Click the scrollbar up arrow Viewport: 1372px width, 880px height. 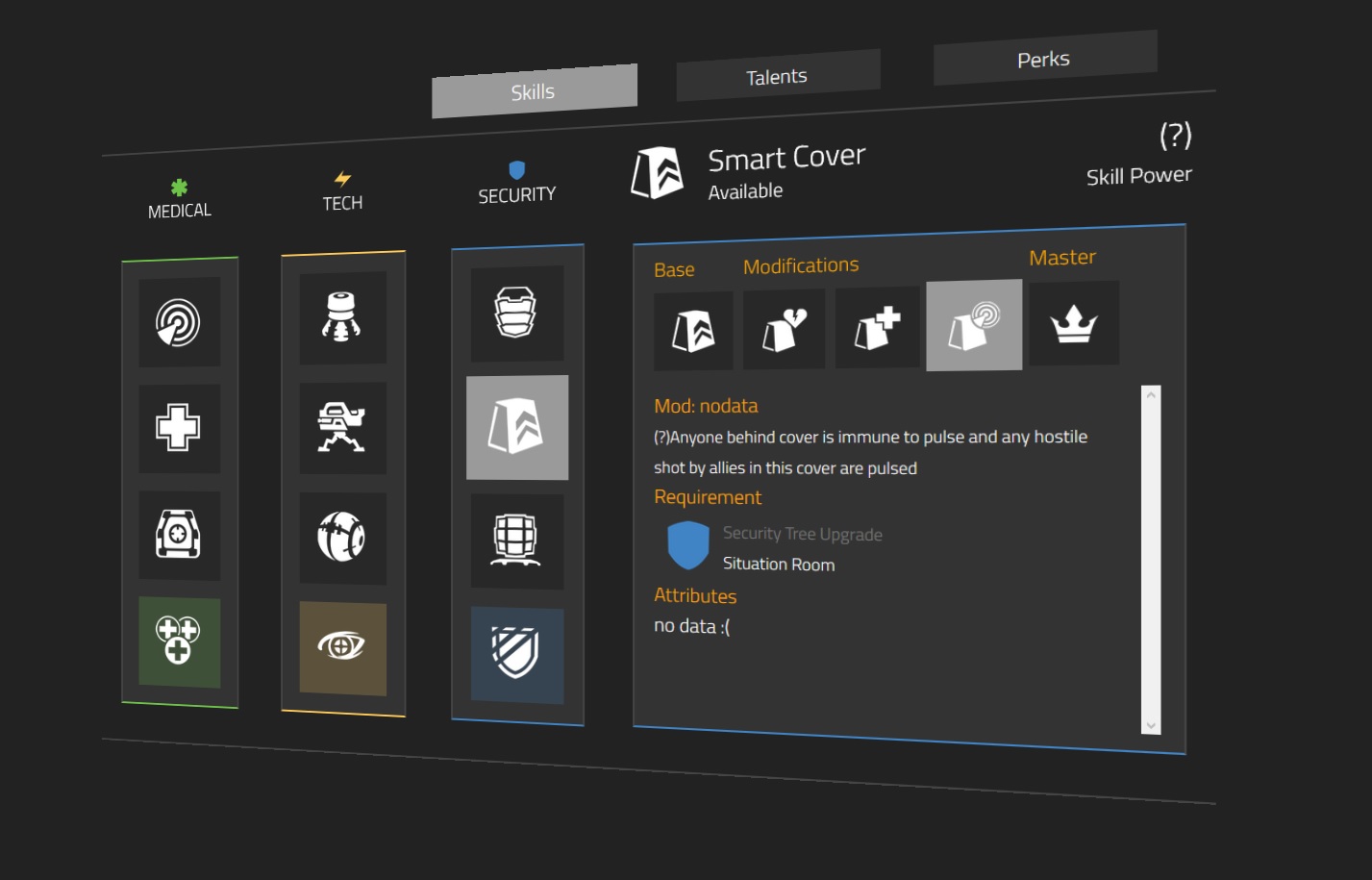click(x=1151, y=394)
